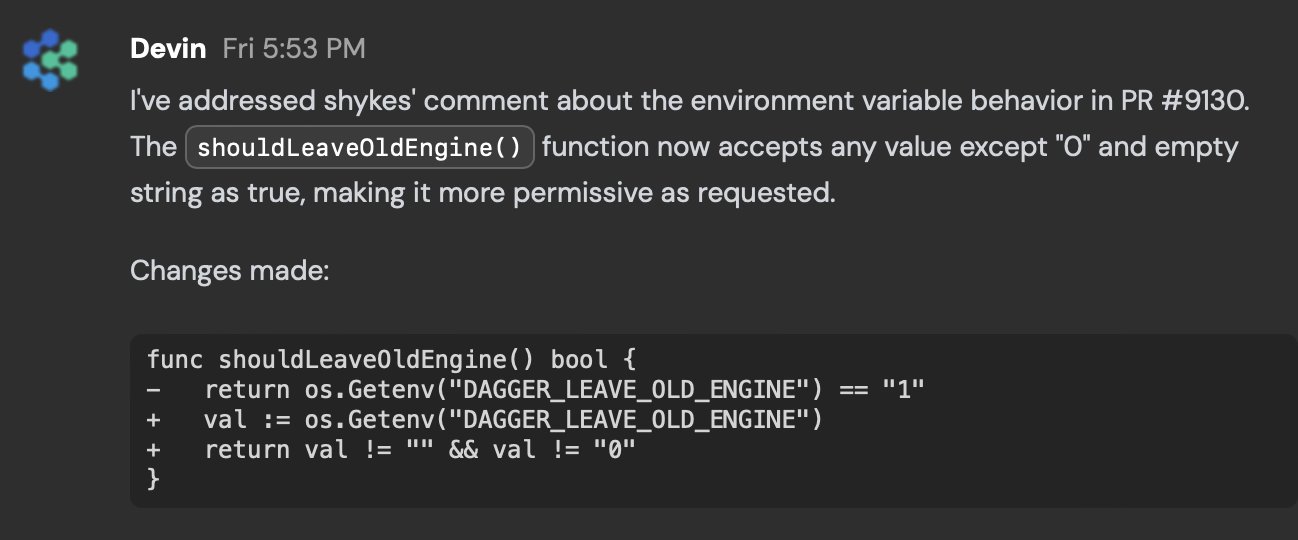This screenshot has height=540, width=1298.
Task: Click Devin's hexagon avatar icon
Action: pyautogui.click(x=51, y=61)
